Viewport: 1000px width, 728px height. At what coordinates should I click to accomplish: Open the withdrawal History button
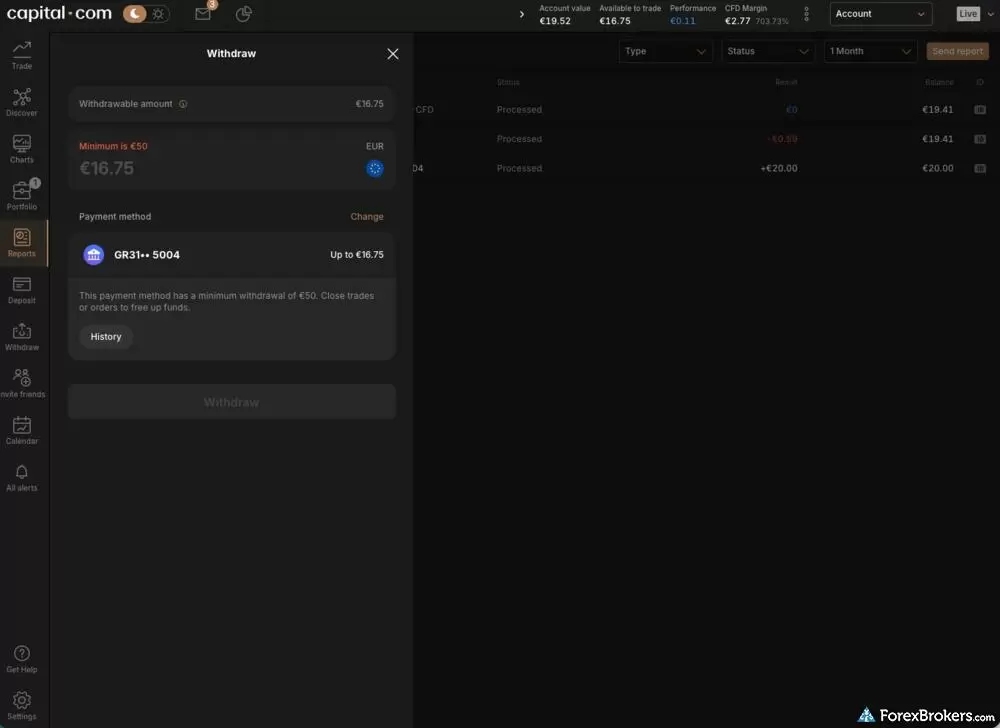[106, 337]
